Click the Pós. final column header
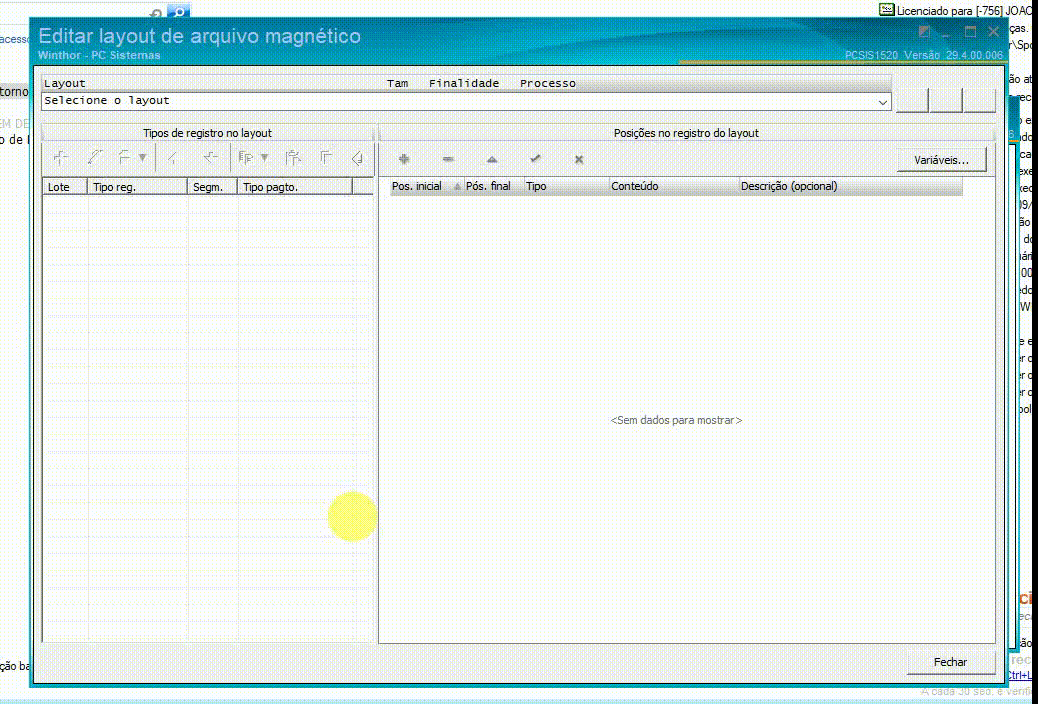1038x704 pixels. click(494, 186)
